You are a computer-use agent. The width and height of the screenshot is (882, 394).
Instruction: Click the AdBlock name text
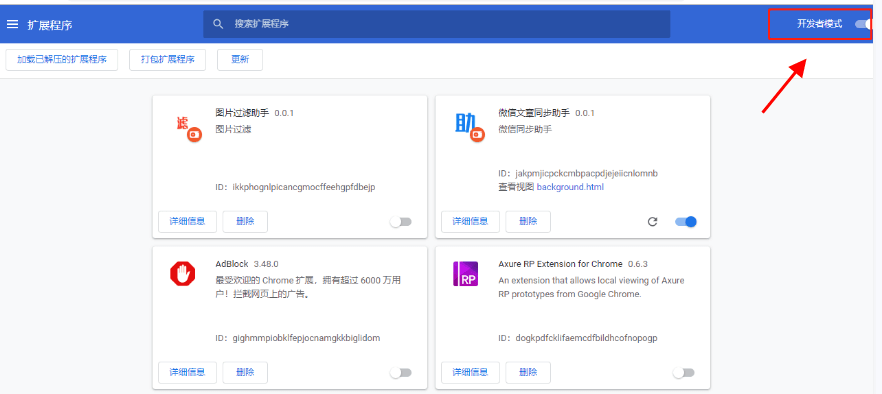tap(232, 264)
